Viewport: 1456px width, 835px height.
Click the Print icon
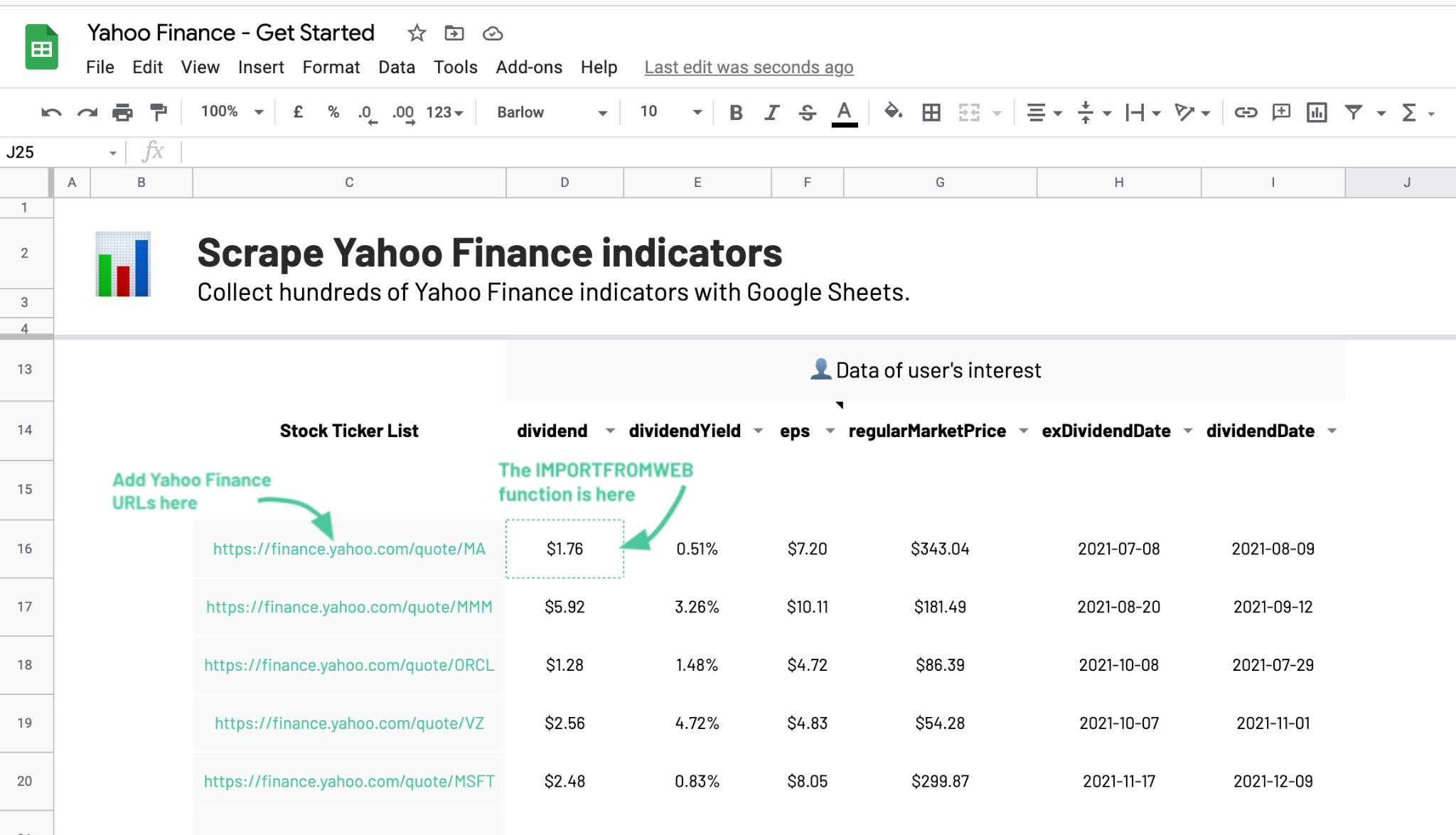[x=122, y=112]
